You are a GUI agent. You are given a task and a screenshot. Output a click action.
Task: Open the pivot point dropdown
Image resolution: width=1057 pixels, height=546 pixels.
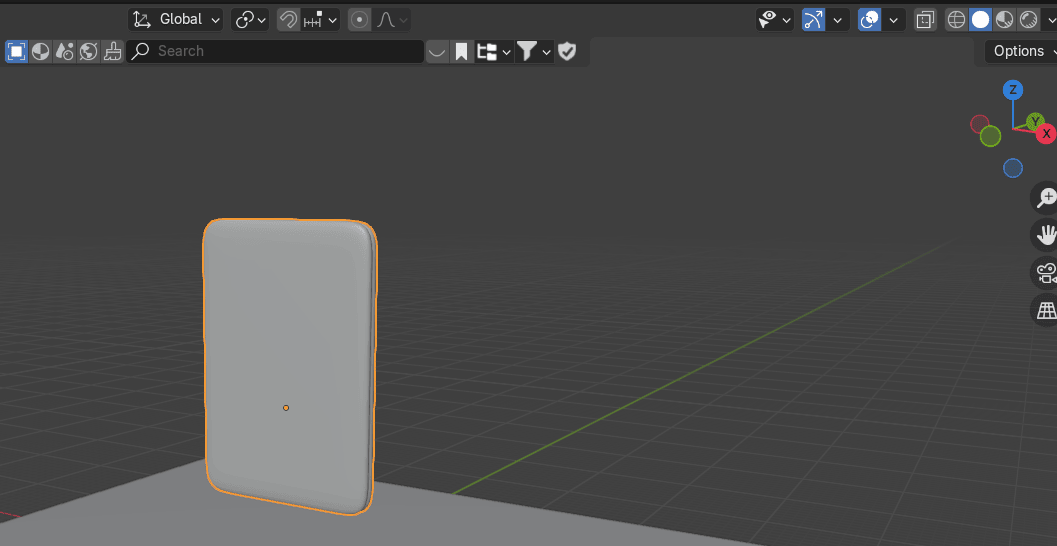[x=249, y=19]
